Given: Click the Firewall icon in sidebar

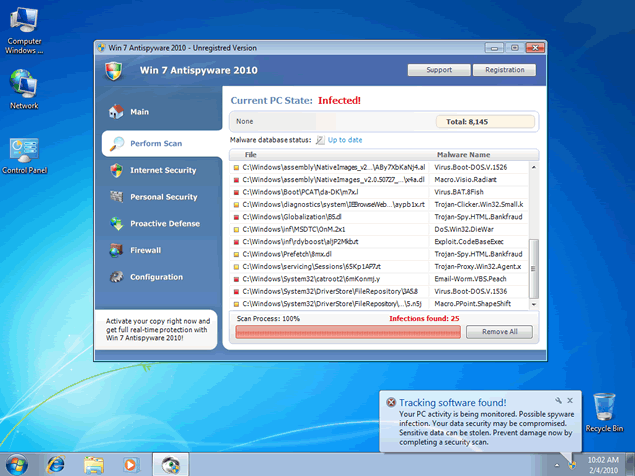Looking at the screenshot, I should (117, 250).
